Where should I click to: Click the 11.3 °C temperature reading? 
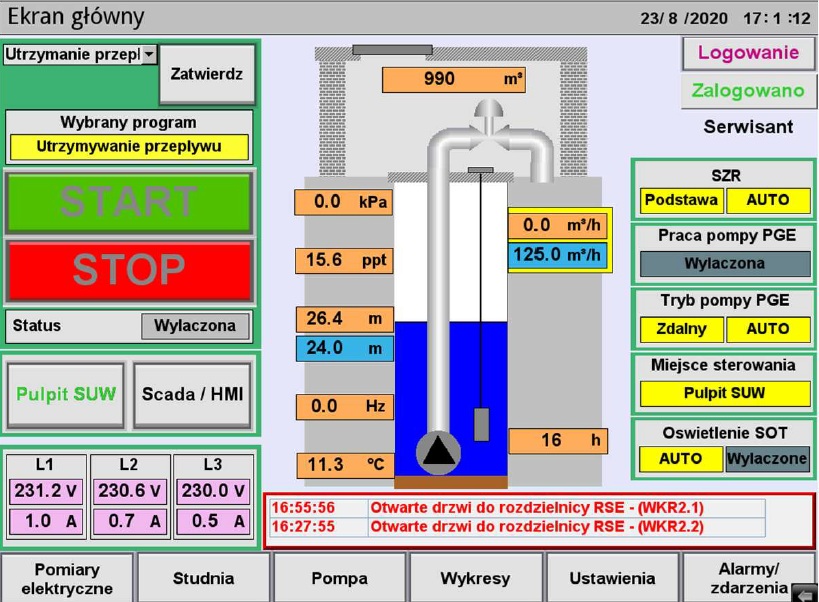coord(345,465)
